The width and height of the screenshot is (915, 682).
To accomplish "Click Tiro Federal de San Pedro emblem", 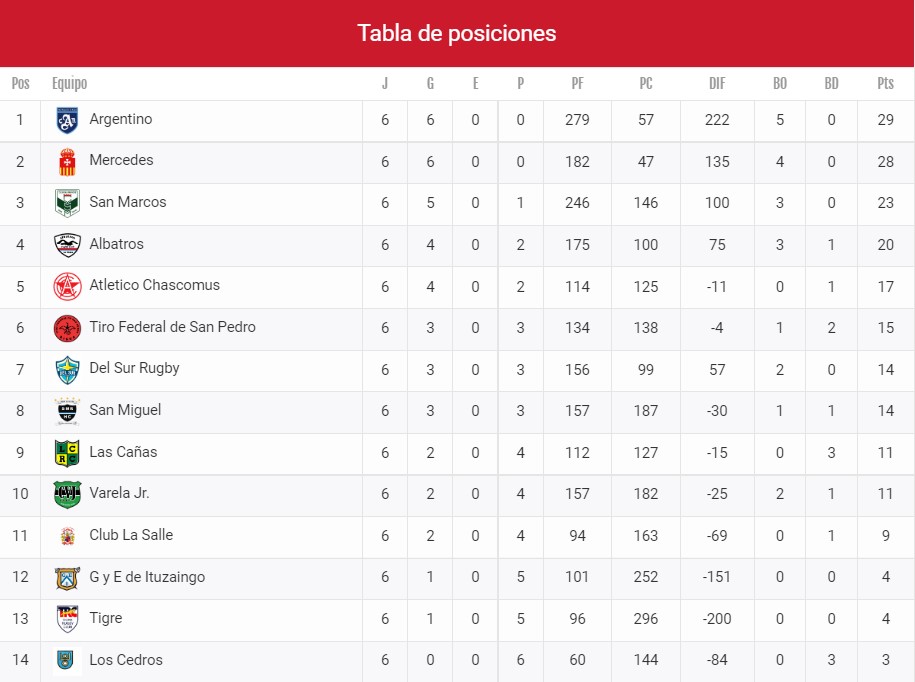I will [67, 328].
